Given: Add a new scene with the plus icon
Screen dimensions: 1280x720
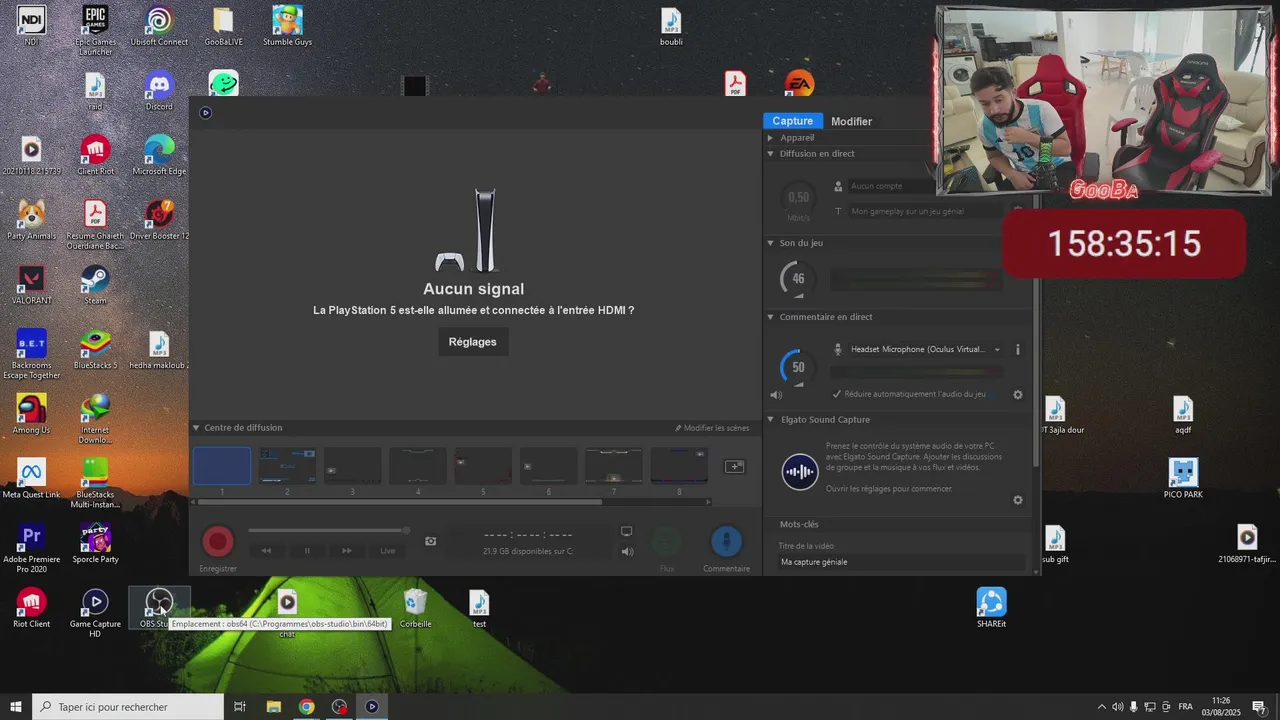Looking at the screenshot, I should [734, 466].
